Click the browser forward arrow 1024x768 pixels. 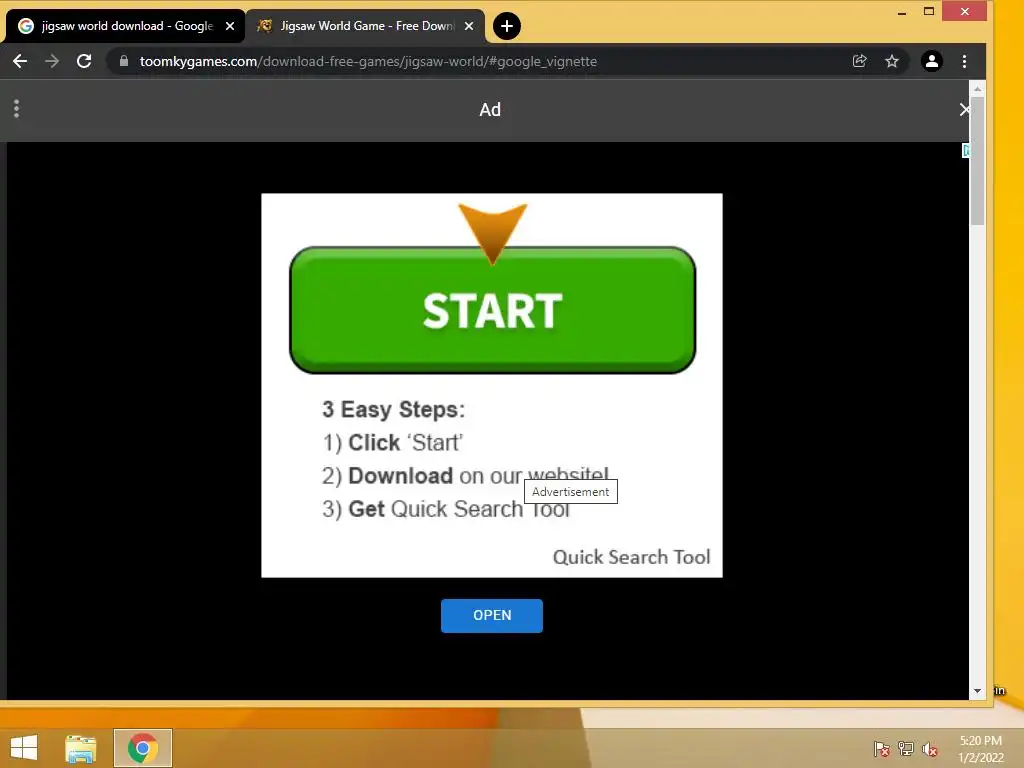(52, 61)
